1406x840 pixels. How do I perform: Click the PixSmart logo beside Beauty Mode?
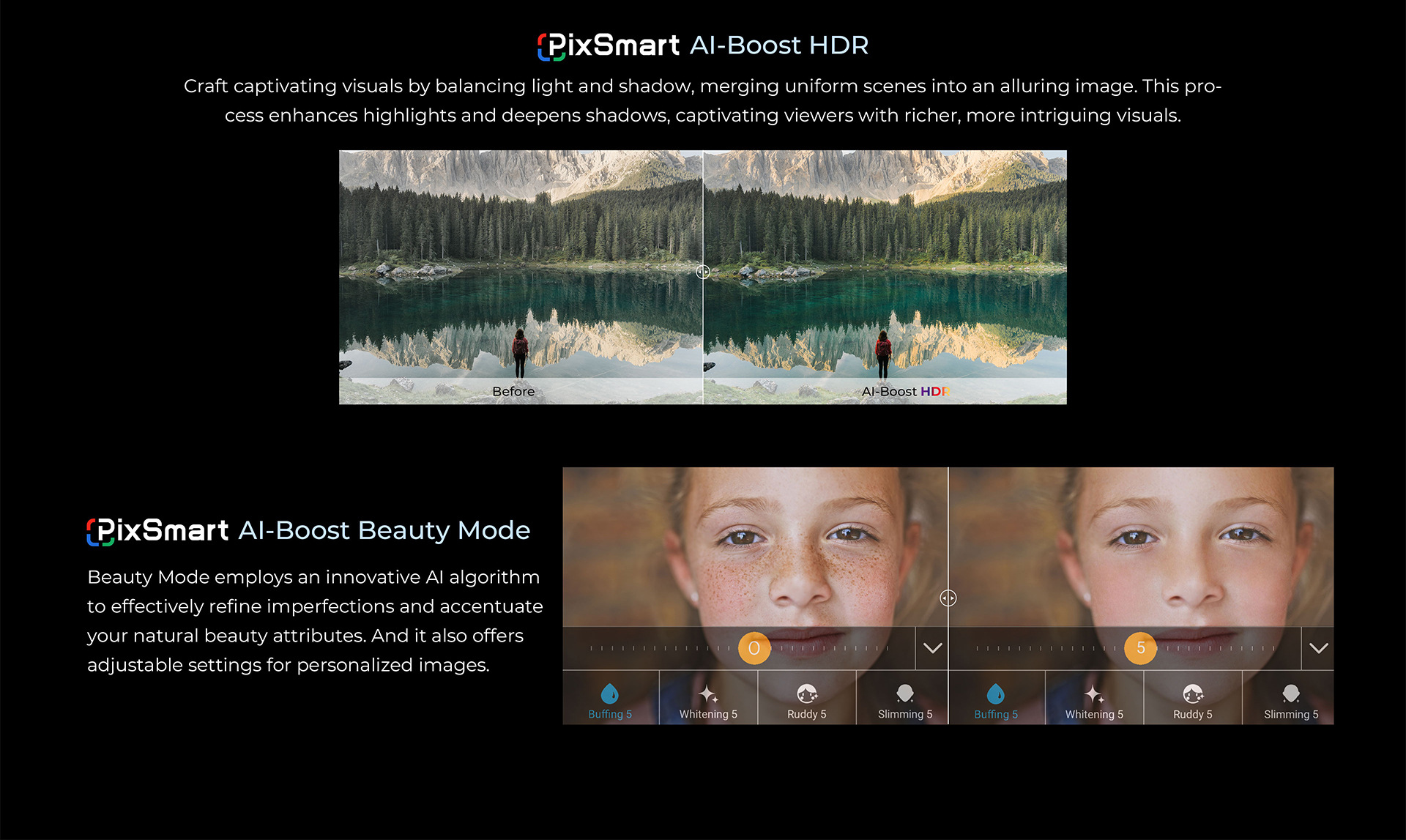click(157, 530)
